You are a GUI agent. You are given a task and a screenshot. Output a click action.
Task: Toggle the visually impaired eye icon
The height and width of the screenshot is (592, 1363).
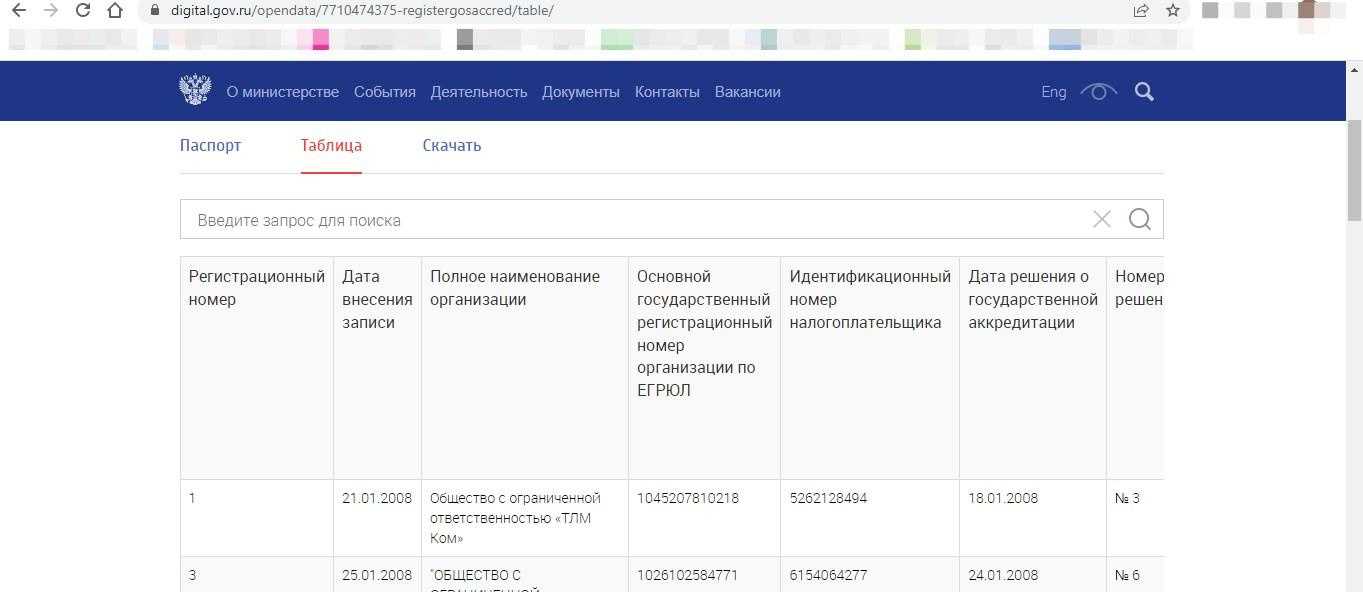click(1099, 92)
